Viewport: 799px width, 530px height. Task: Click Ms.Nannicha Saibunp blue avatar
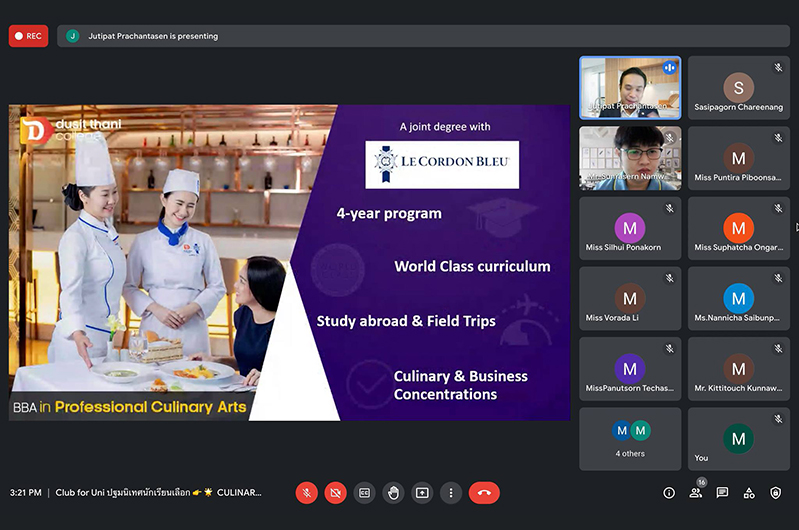click(738, 298)
